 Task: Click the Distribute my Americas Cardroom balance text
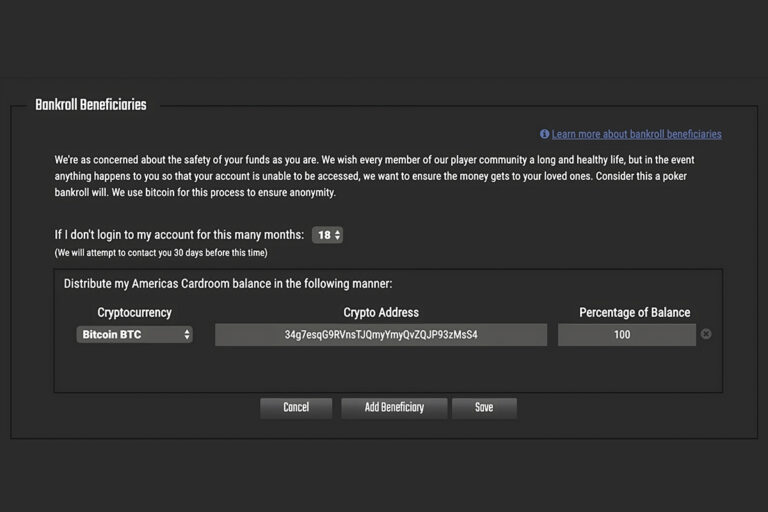(x=228, y=284)
